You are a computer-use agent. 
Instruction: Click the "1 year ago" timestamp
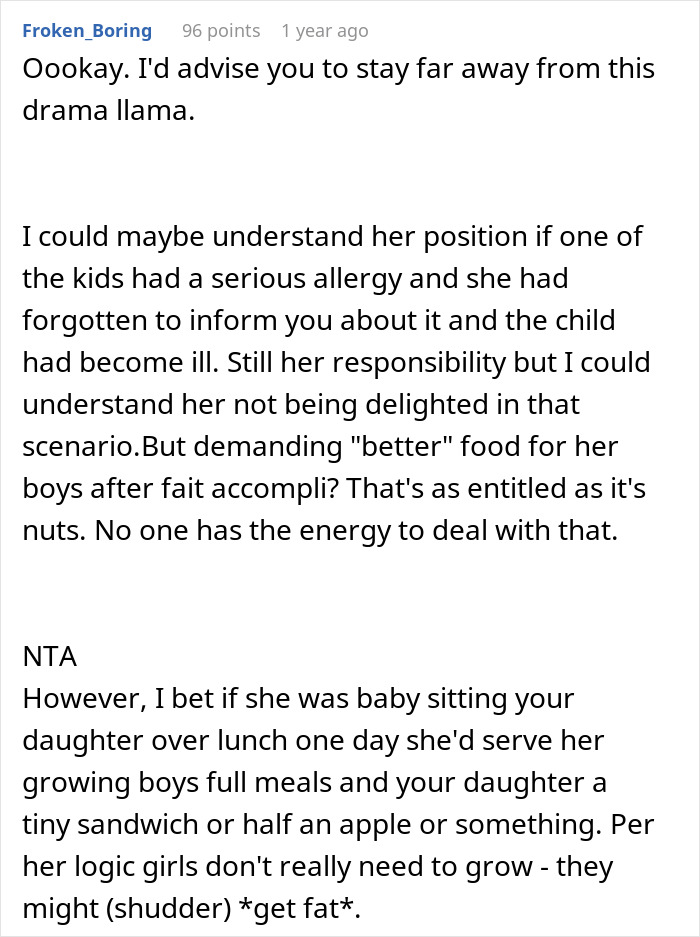click(325, 31)
